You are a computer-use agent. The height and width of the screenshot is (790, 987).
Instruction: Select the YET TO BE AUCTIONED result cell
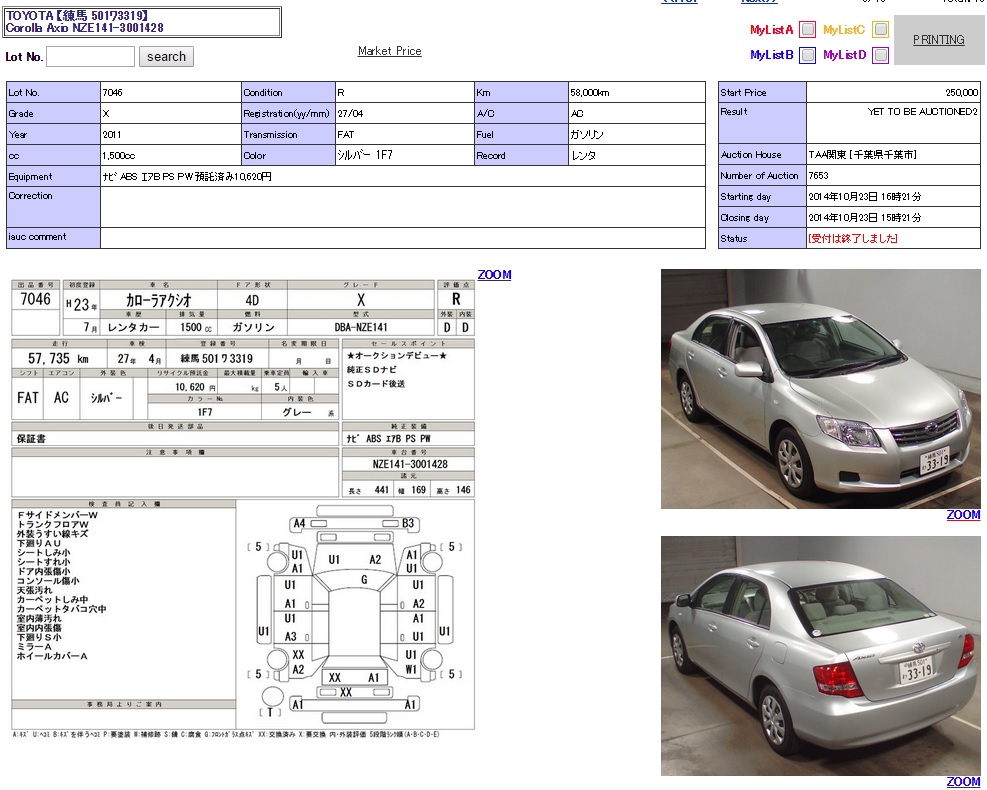pyautogui.click(x=922, y=112)
